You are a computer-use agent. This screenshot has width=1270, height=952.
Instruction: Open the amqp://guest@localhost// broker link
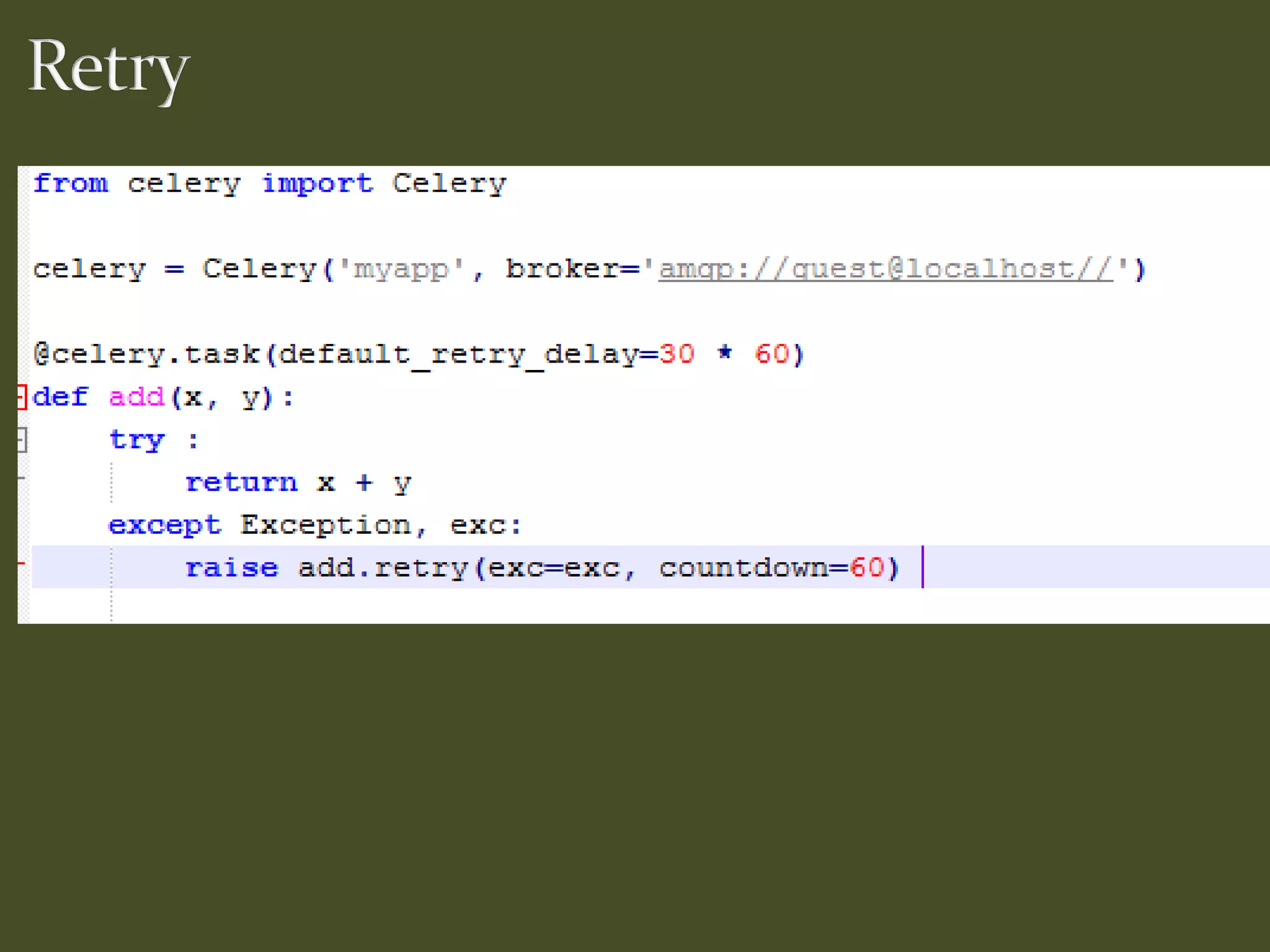pyautogui.click(x=886, y=269)
